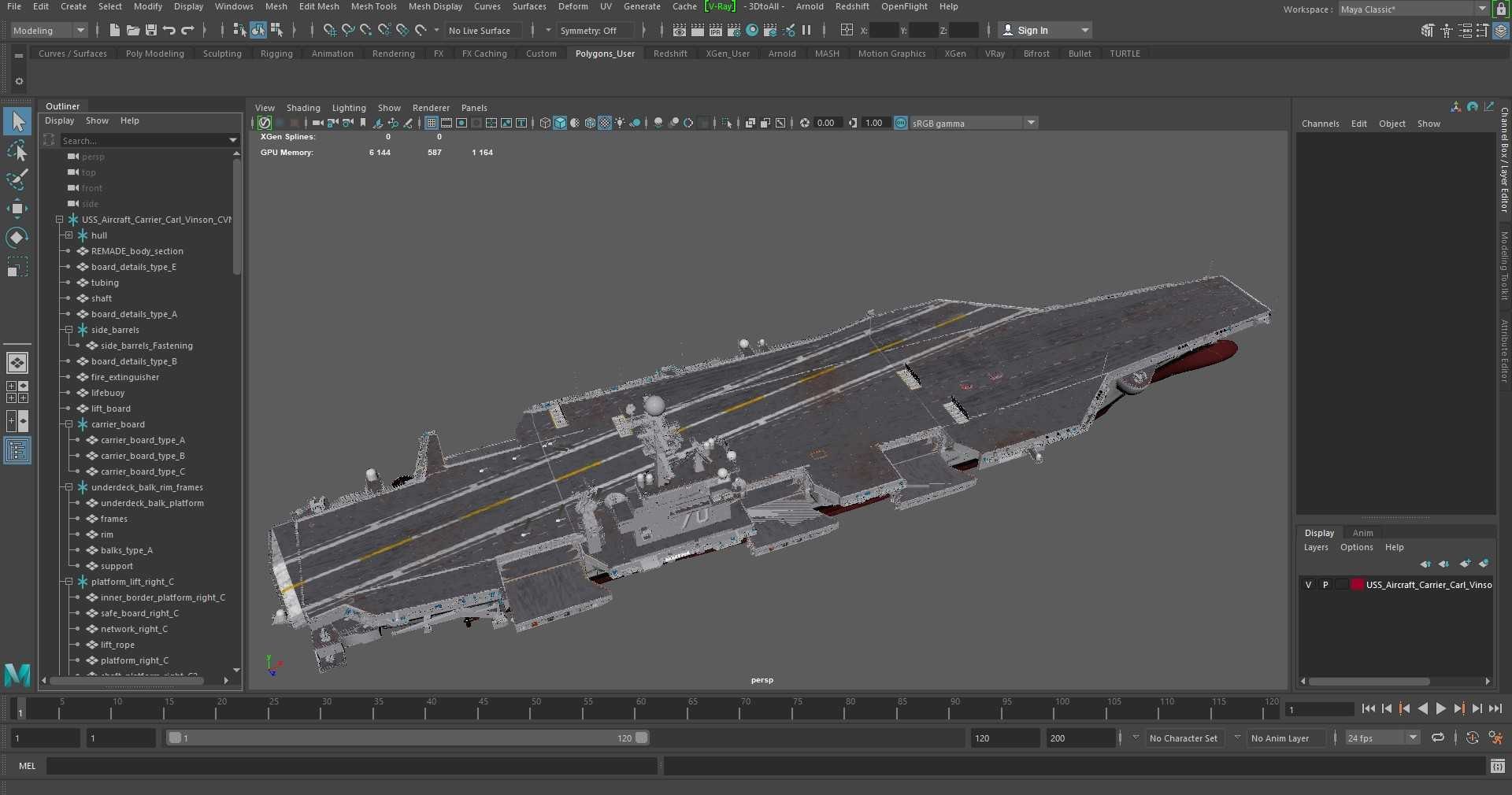Activate the Move tool in toolbox

[x=17, y=208]
